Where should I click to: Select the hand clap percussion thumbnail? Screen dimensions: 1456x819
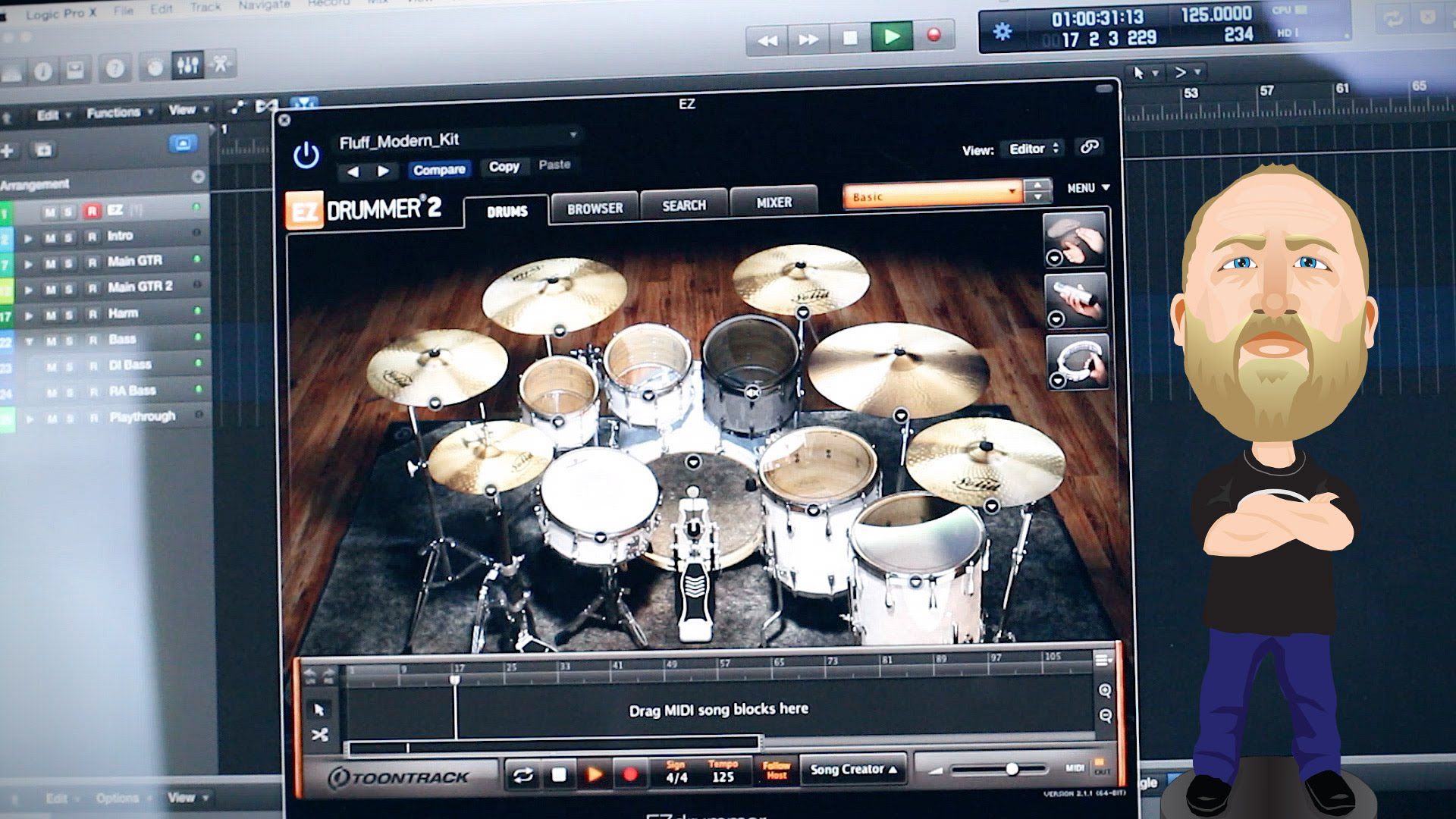1075,239
